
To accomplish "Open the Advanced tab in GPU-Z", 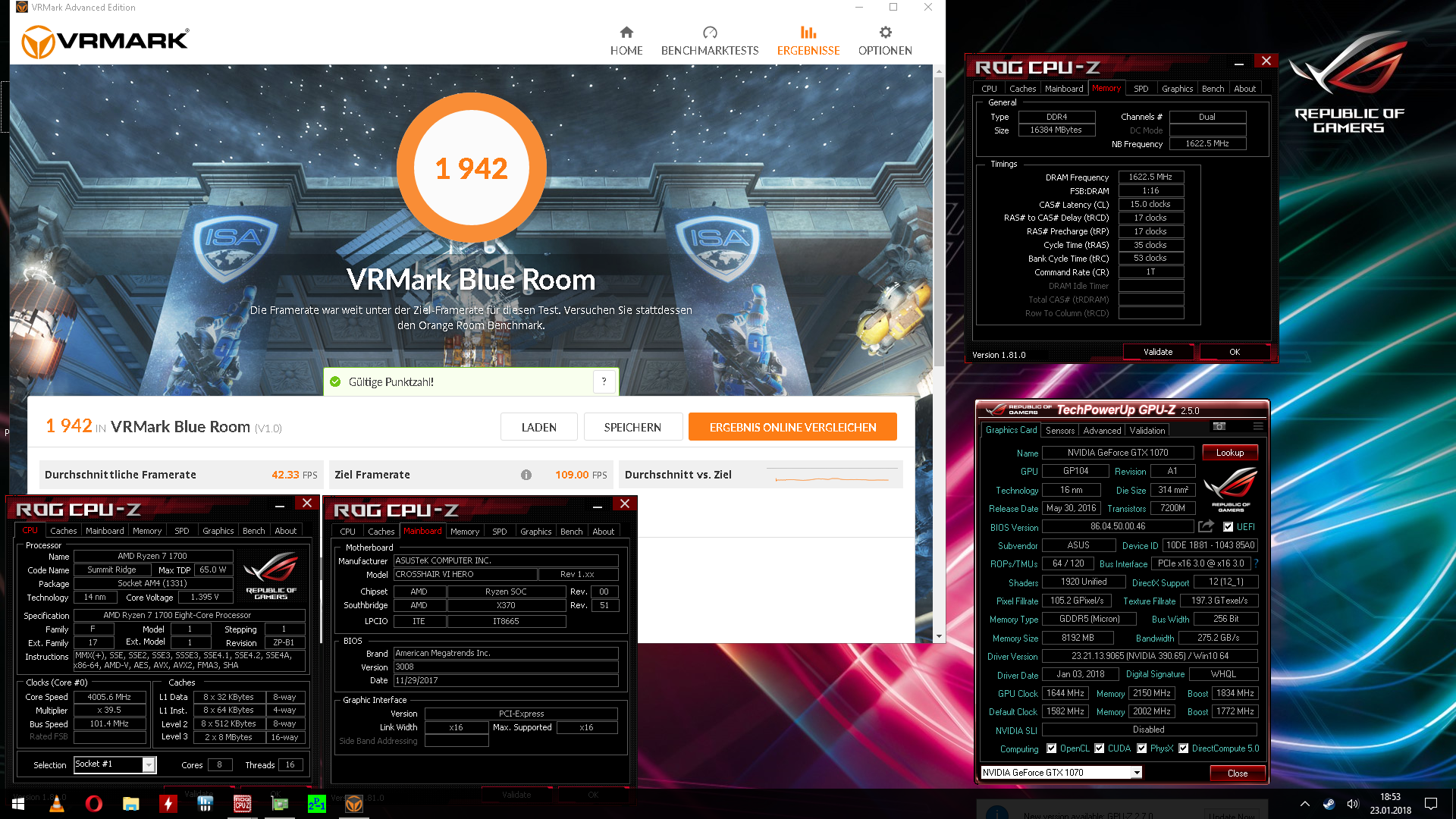I will tap(1102, 430).
